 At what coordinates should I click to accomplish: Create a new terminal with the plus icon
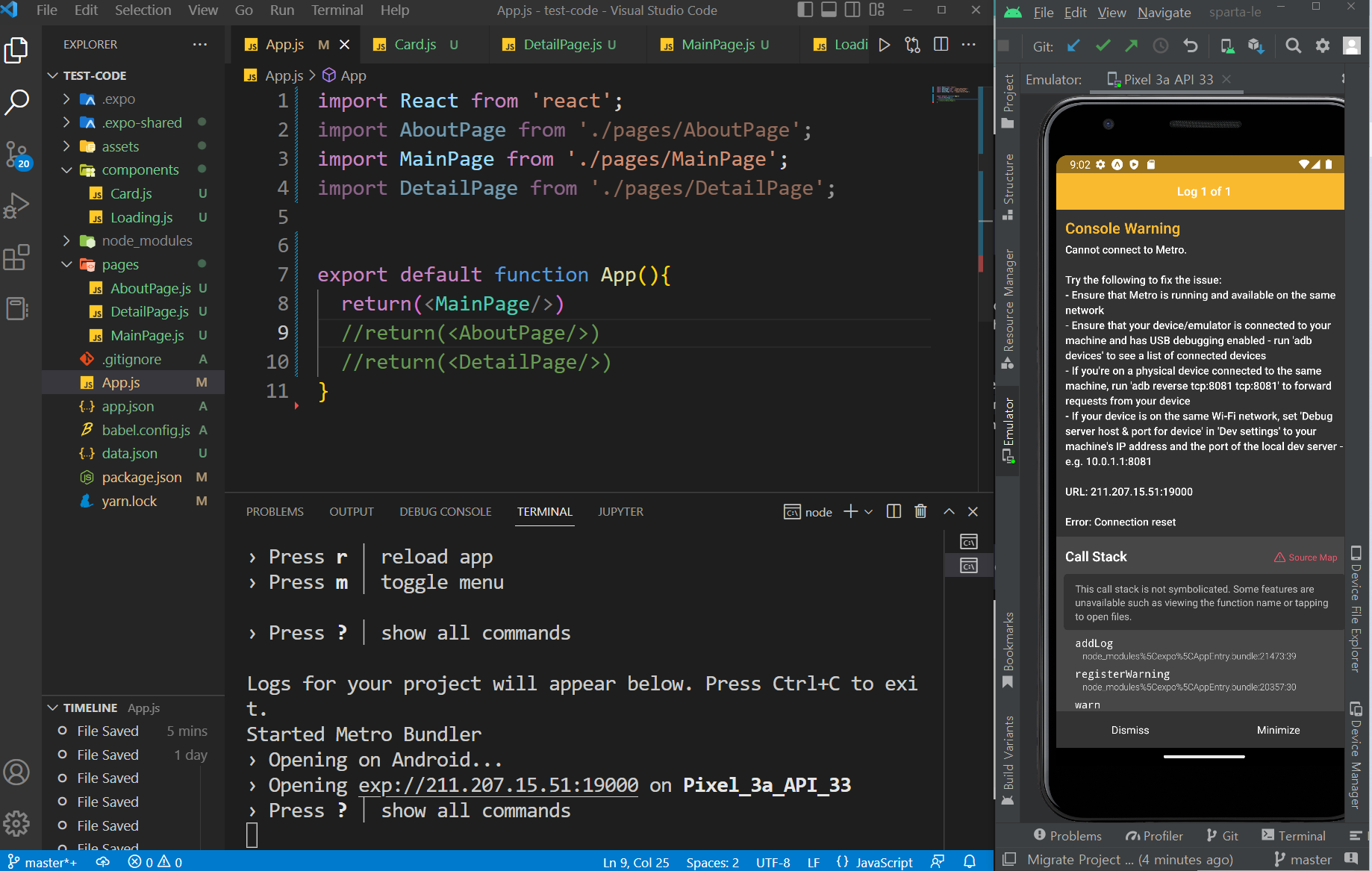coord(850,511)
